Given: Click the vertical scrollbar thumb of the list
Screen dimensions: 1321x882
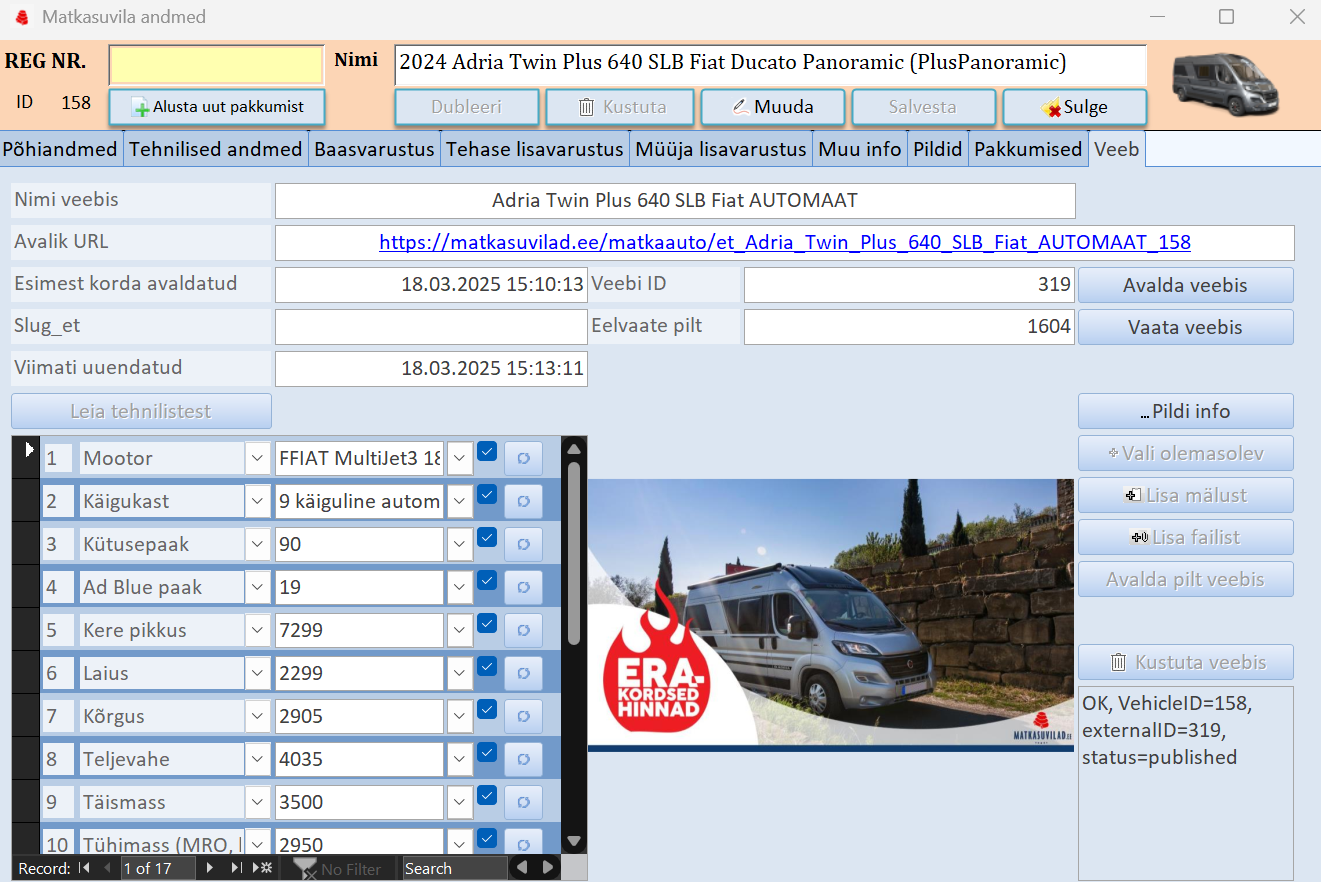Looking at the screenshot, I should coord(574,552).
